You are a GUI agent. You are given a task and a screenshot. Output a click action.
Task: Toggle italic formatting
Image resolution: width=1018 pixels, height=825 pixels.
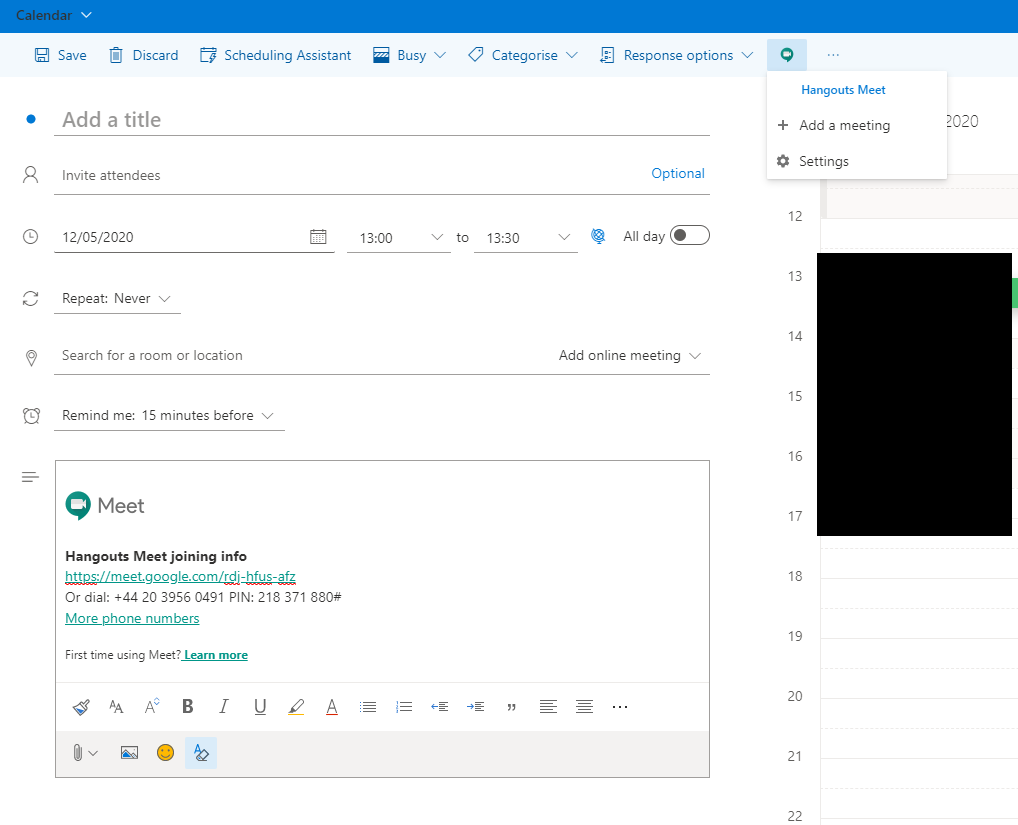(x=224, y=707)
